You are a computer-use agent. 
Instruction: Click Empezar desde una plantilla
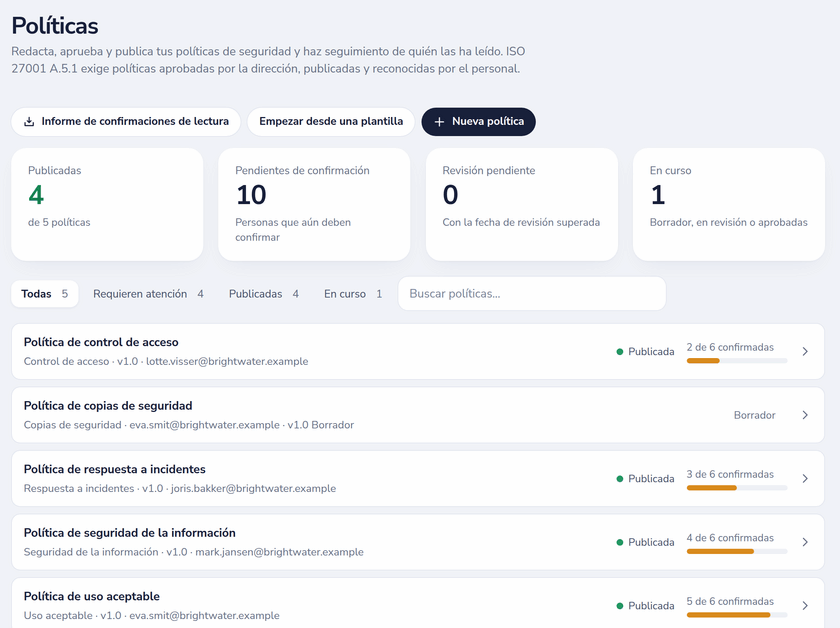[331, 122]
